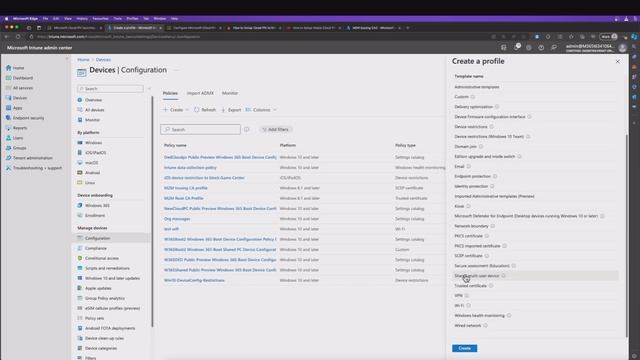This screenshot has width=640, height=360.
Task: Switch to the Policies tab
Action: pyautogui.click(x=170, y=93)
